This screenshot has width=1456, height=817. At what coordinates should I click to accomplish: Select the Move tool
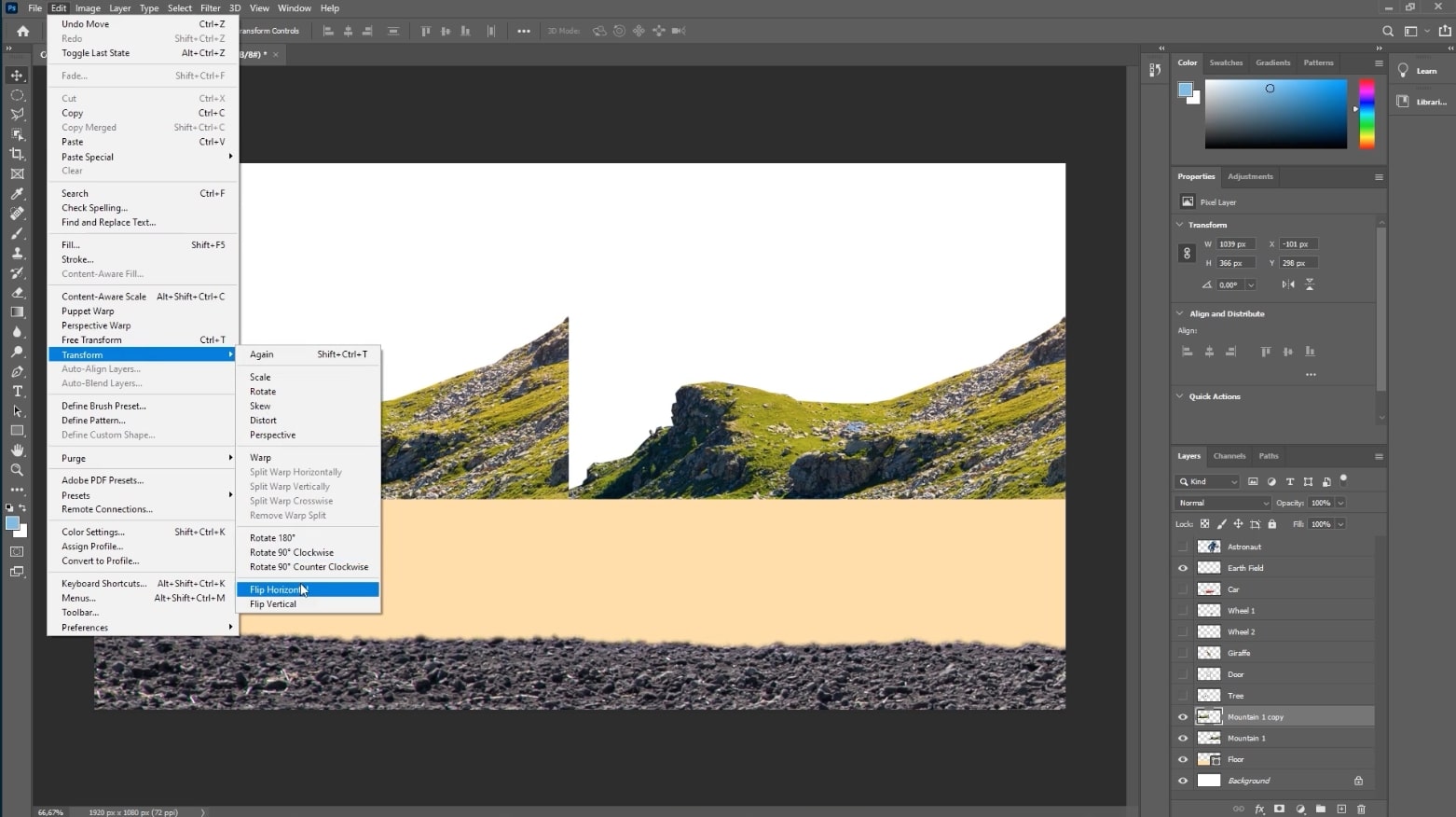16,75
